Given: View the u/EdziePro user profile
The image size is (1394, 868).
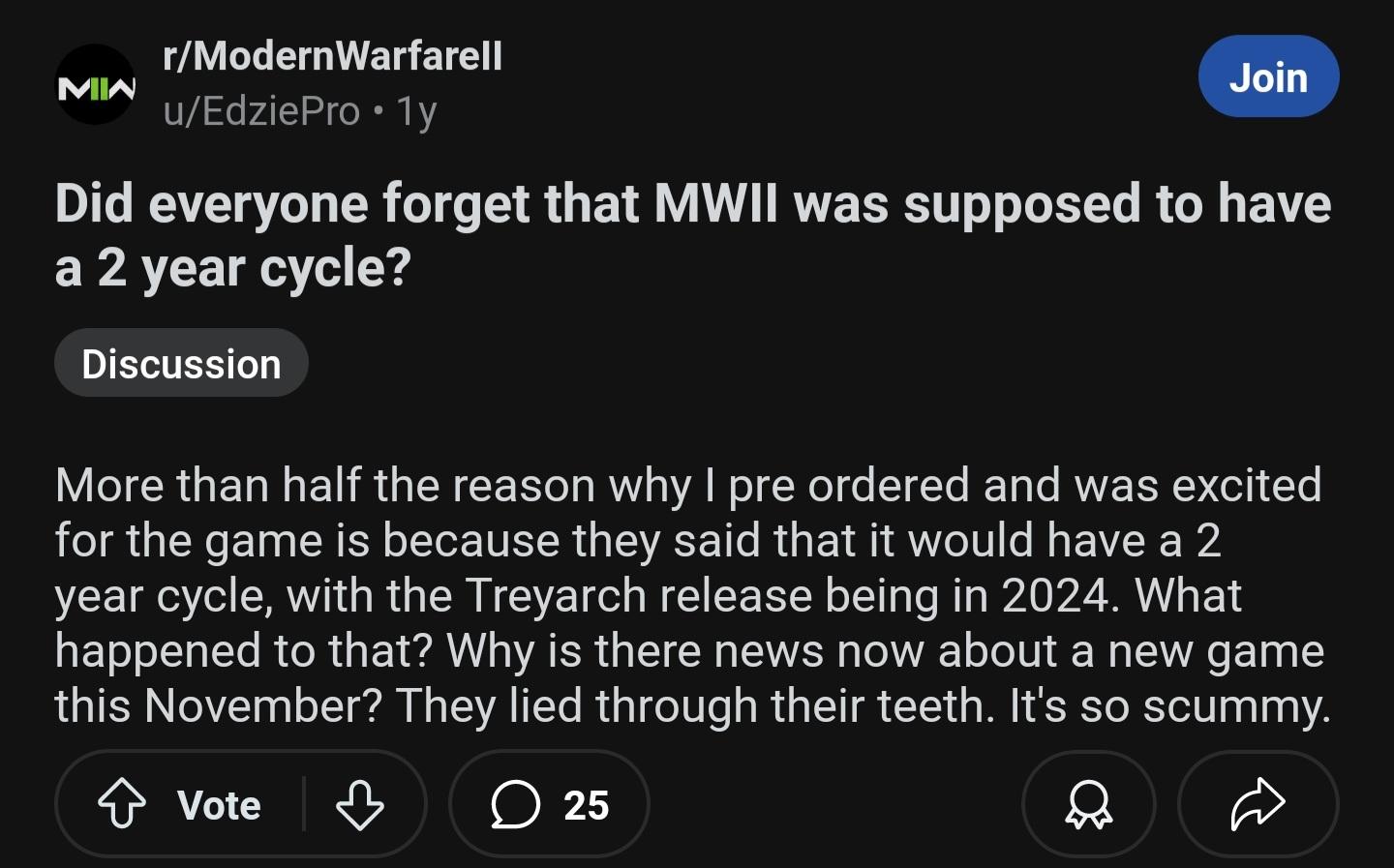Looking at the screenshot, I should [x=261, y=111].
